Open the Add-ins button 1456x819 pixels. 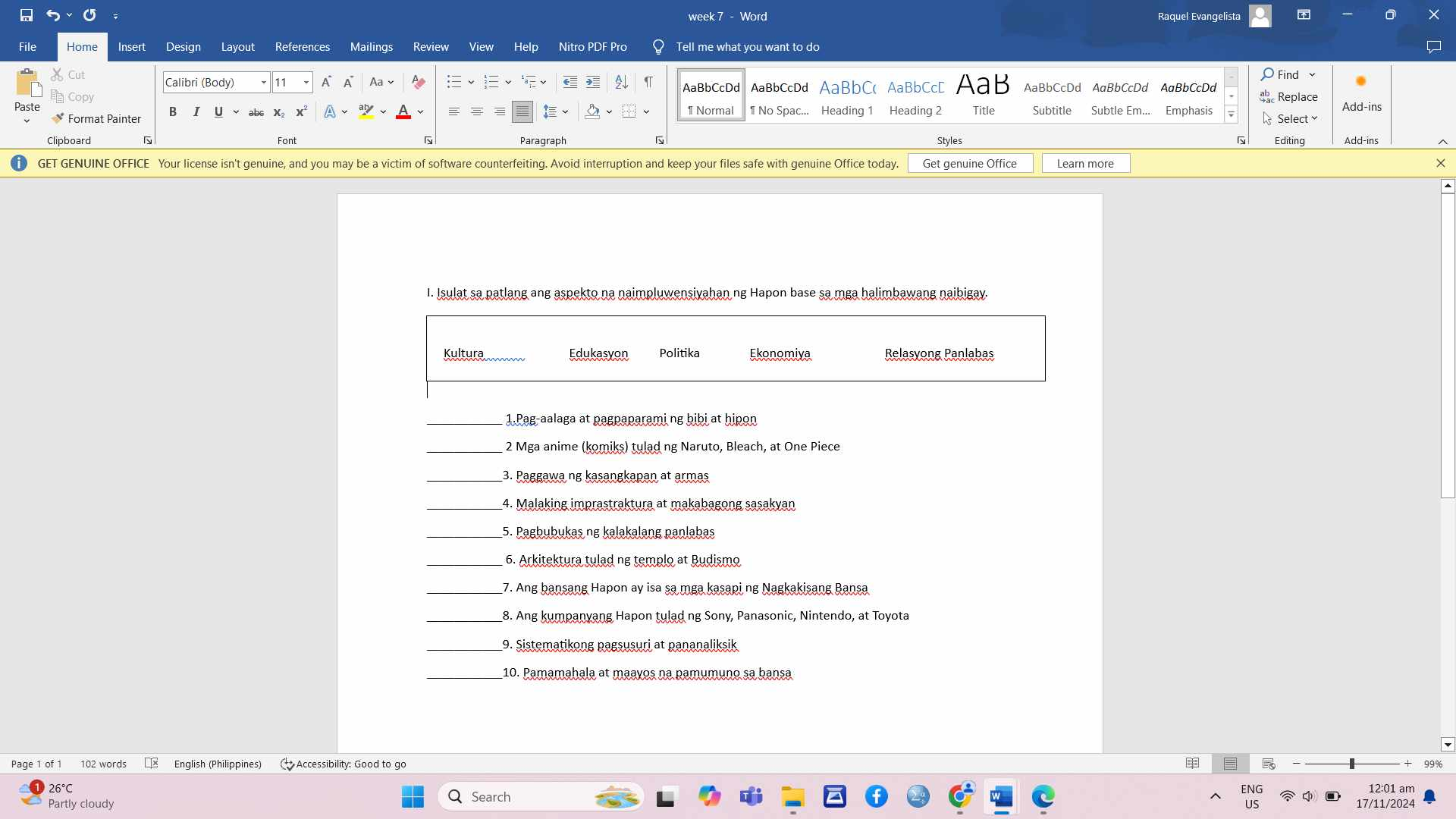1361,93
